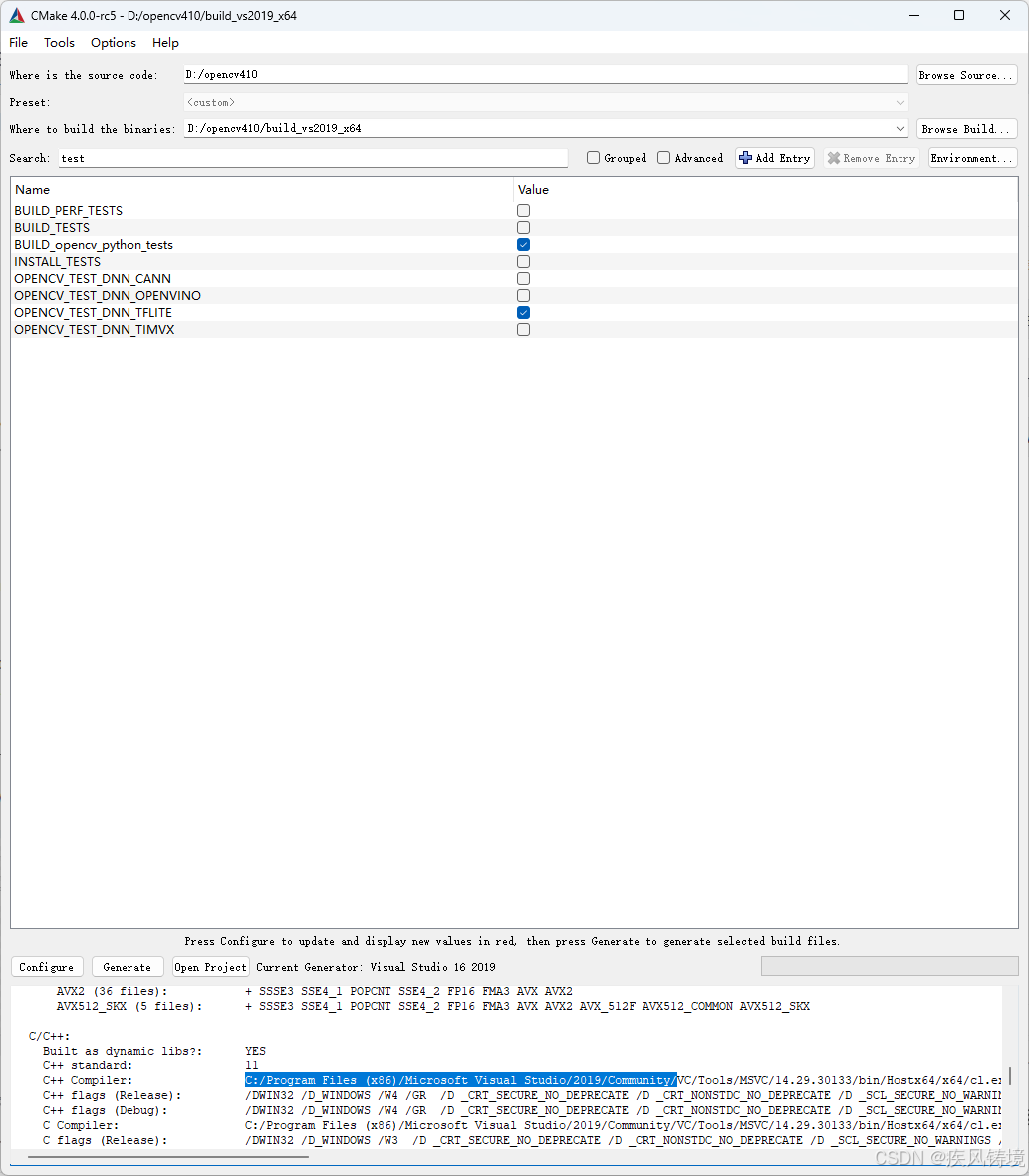Click Browse Build button
This screenshot has height=1176, width=1029.
click(x=966, y=129)
